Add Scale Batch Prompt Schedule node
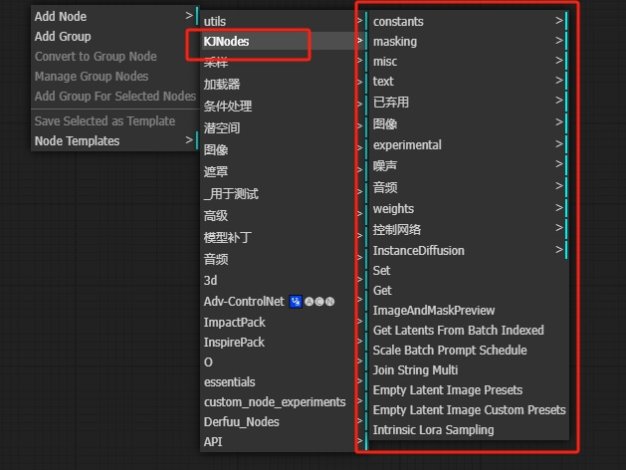 click(469, 350)
